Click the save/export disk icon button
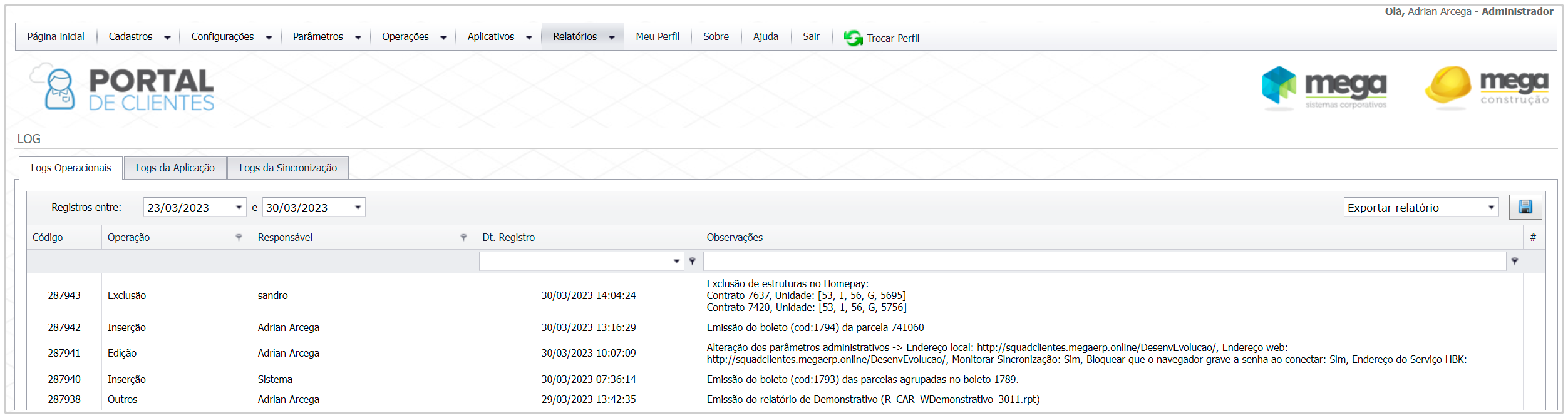Image resolution: width=1568 pixels, height=418 pixels. (x=1525, y=207)
